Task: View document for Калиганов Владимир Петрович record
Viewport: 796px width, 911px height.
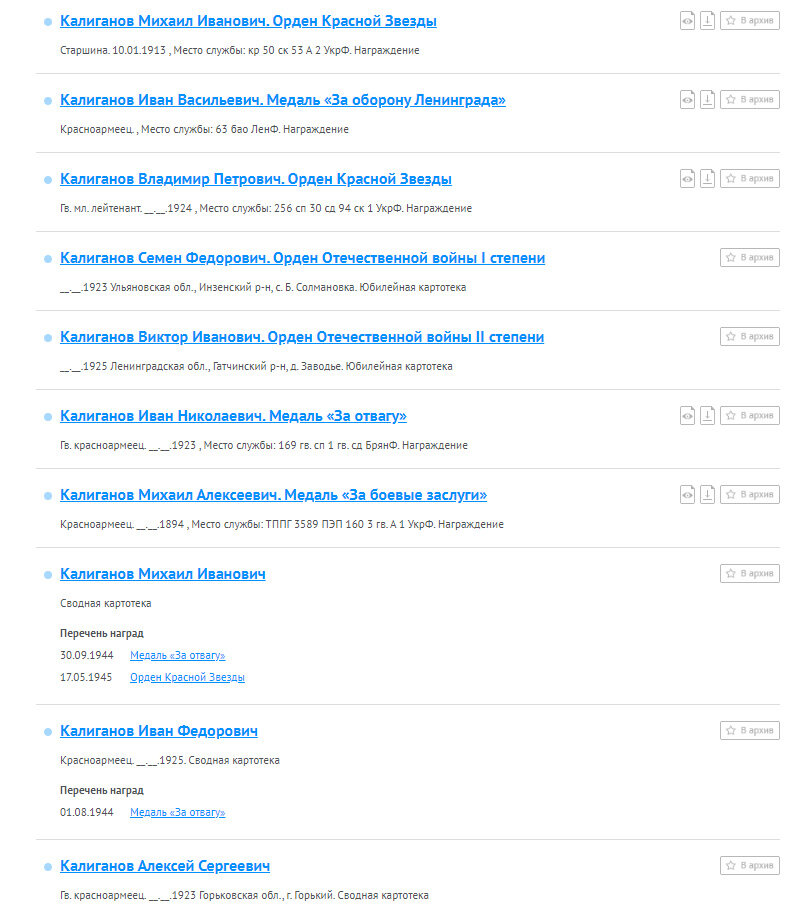Action: pyautogui.click(x=687, y=179)
